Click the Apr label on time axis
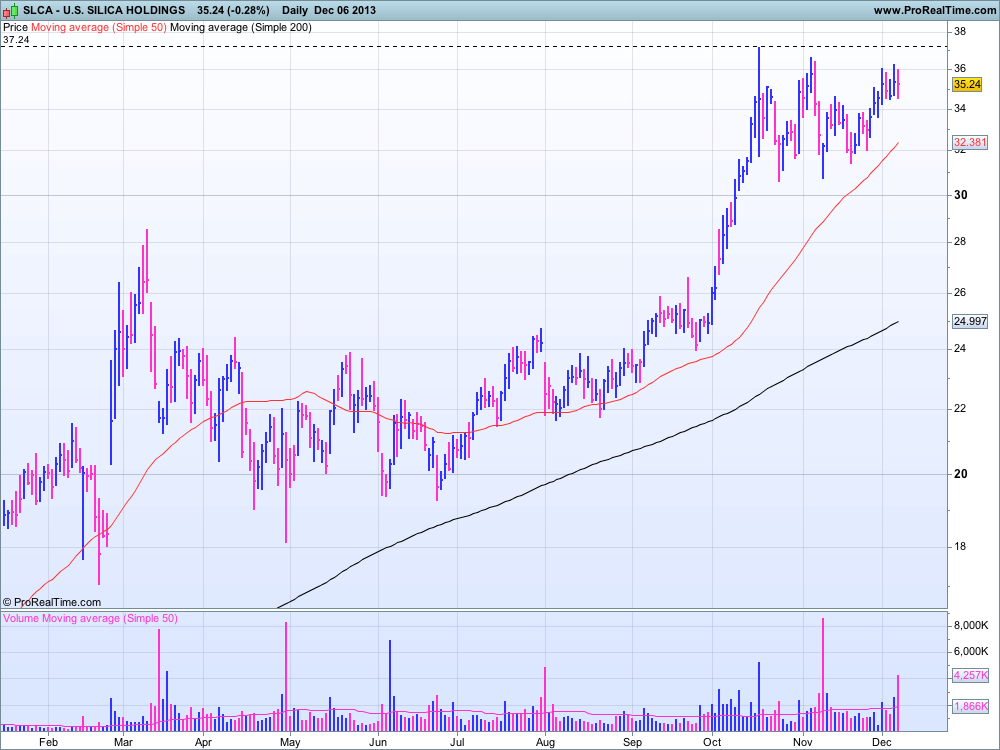The height and width of the screenshot is (750, 1000). (x=203, y=742)
